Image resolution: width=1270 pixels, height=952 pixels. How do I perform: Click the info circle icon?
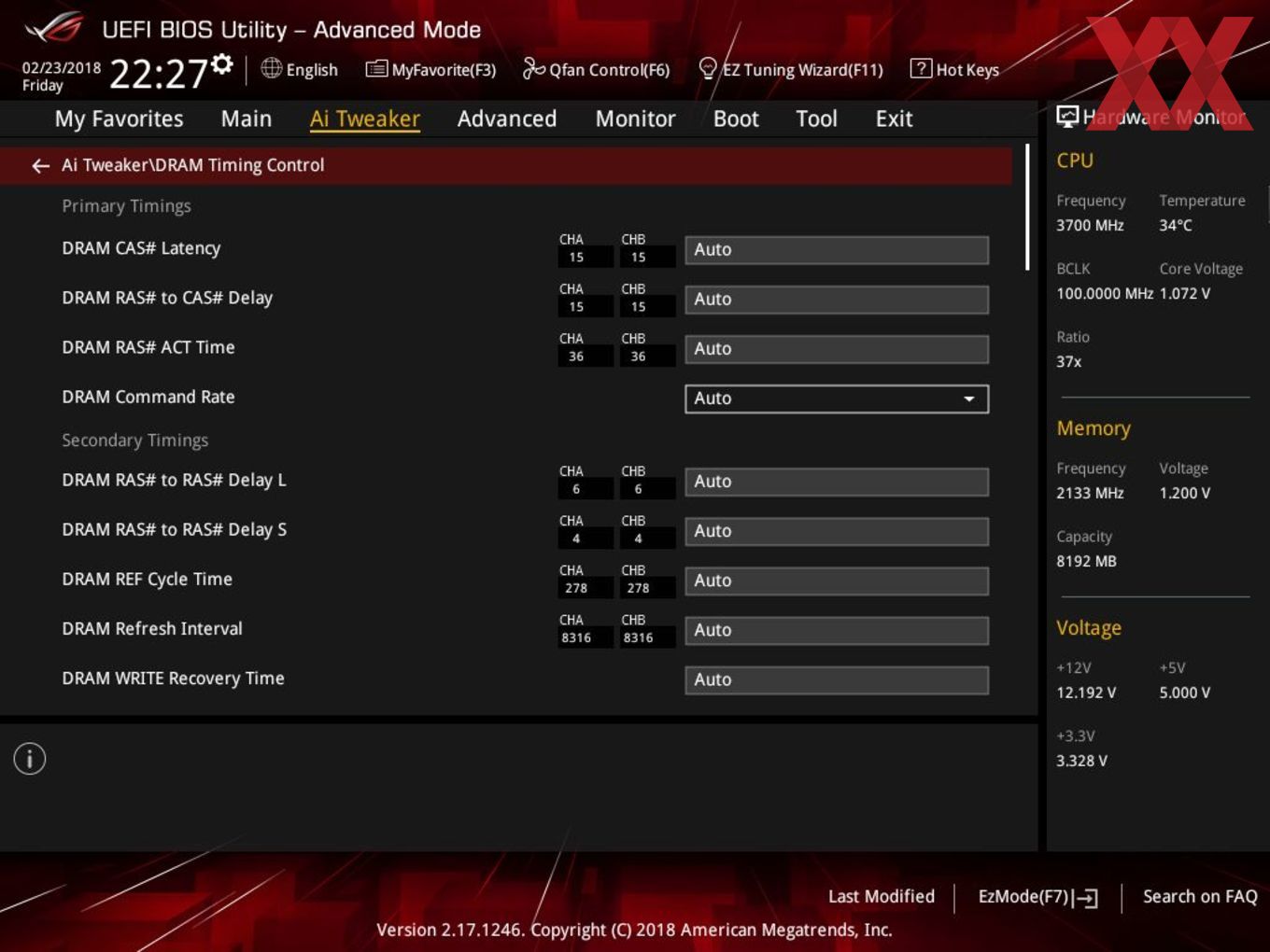click(x=30, y=759)
